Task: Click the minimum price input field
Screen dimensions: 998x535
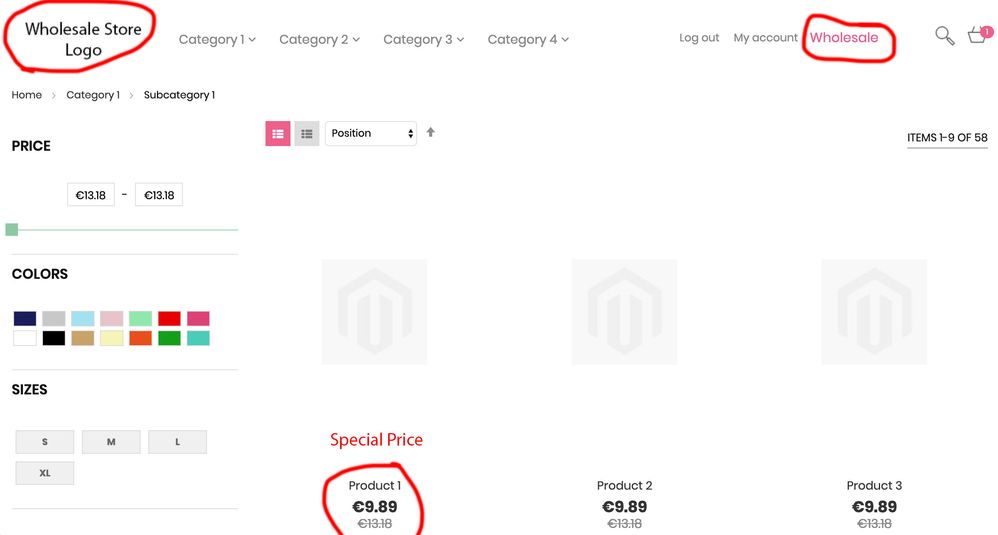Action: [x=91, y=195]
